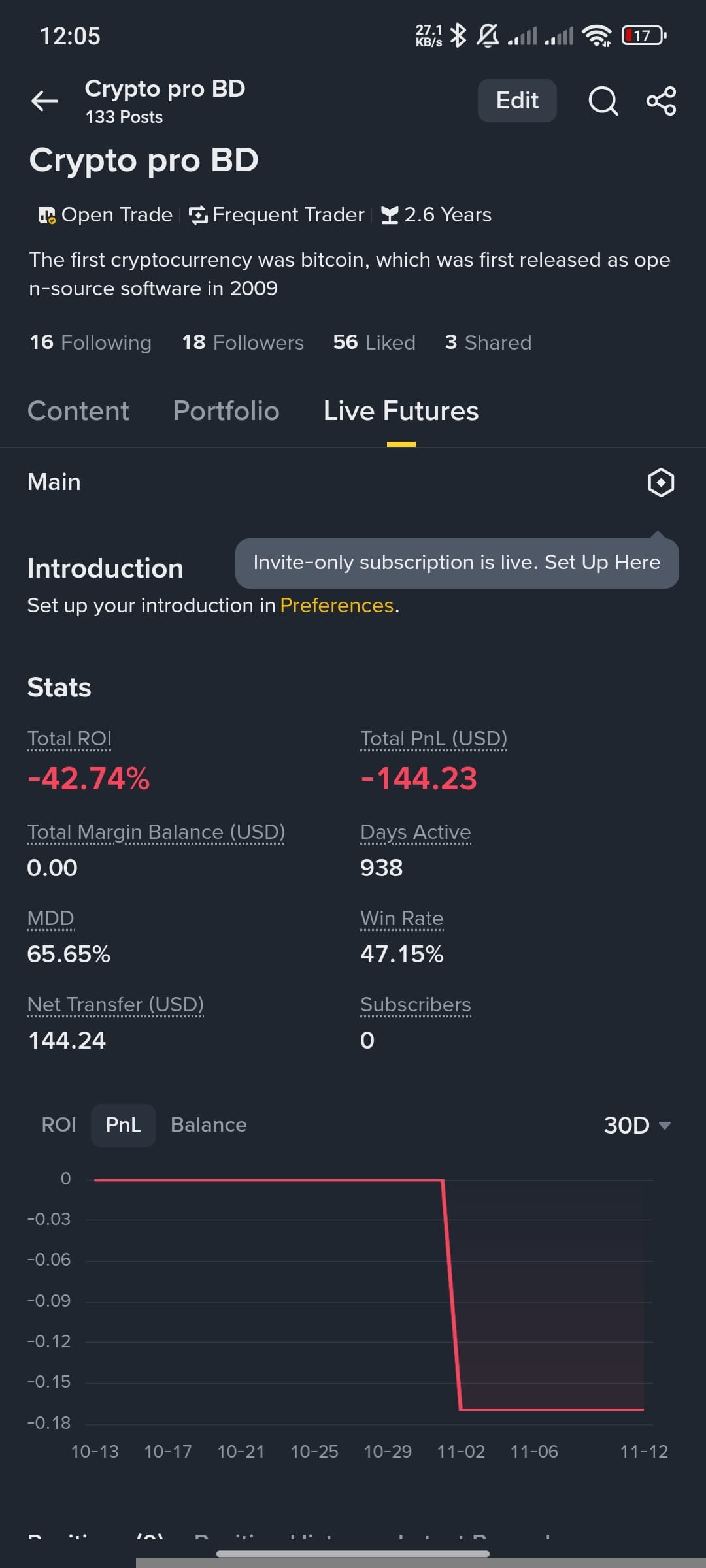
Task: Tap the Bluetooth status bar icon
Action: click(x=458, y=35)
